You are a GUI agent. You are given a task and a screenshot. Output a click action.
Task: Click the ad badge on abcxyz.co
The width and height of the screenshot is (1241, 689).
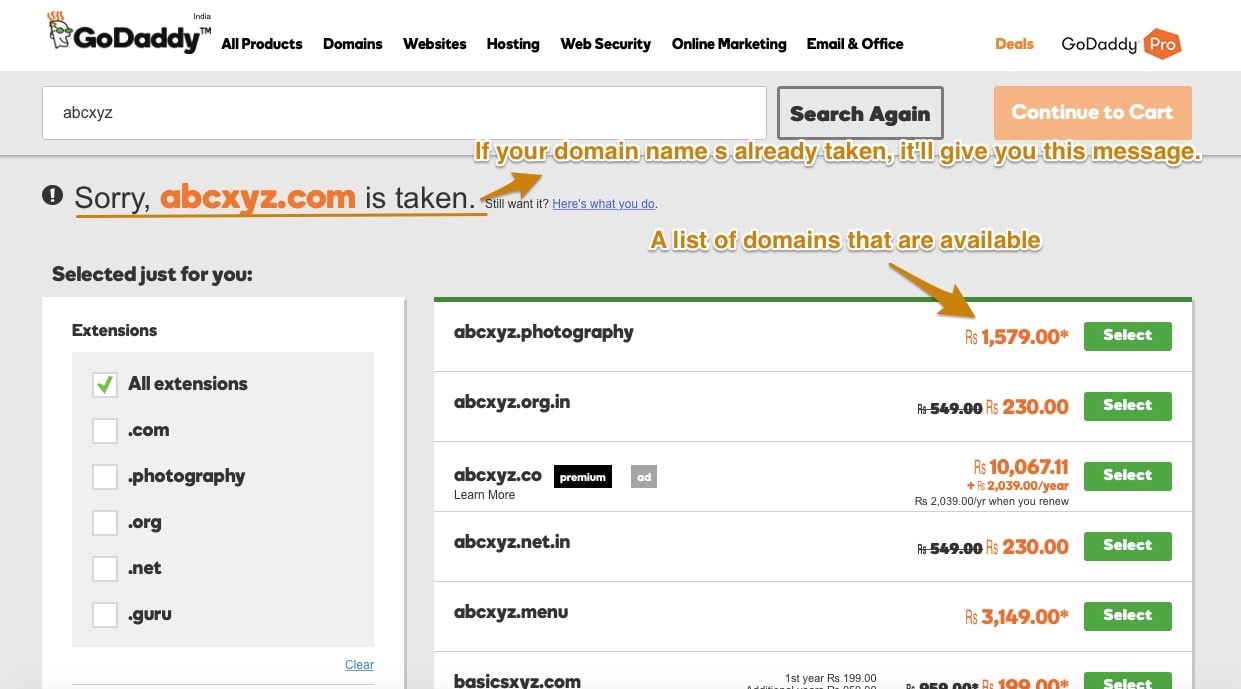[x=644, y=477]
